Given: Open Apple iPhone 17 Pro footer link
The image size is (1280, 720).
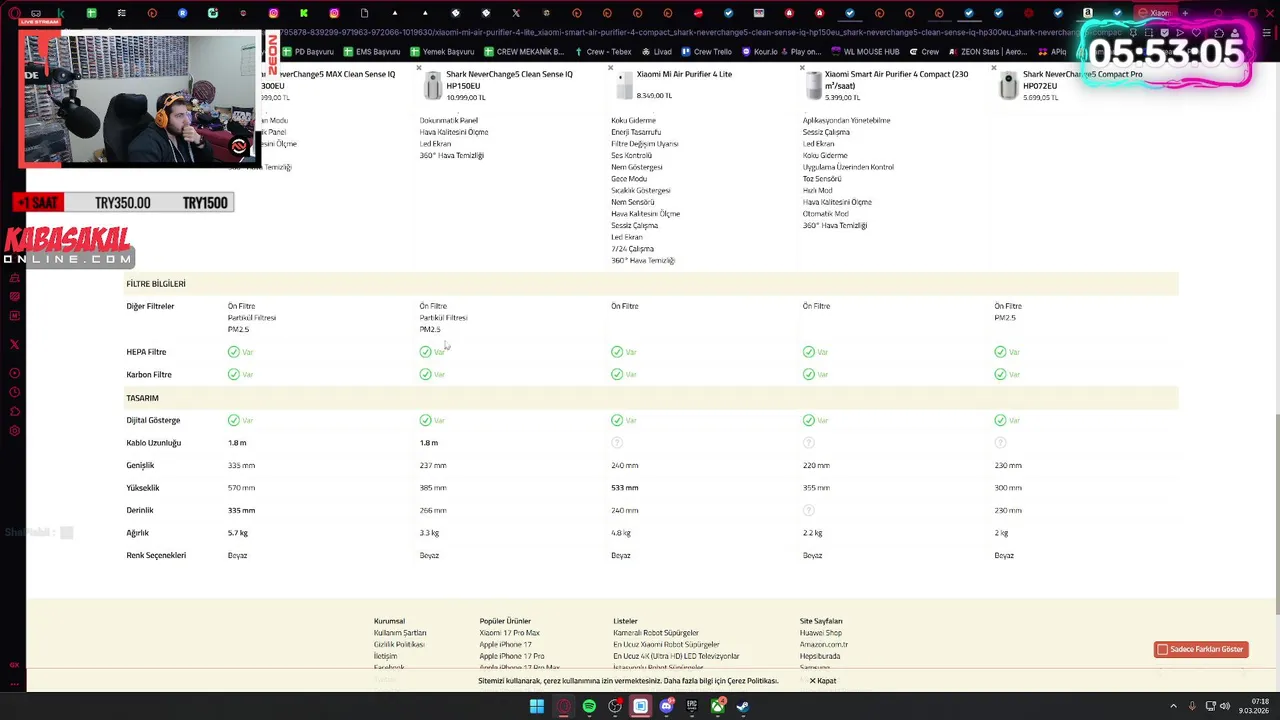Looking at the screenshot, I should pyautogui.click(x=512, y=656).
